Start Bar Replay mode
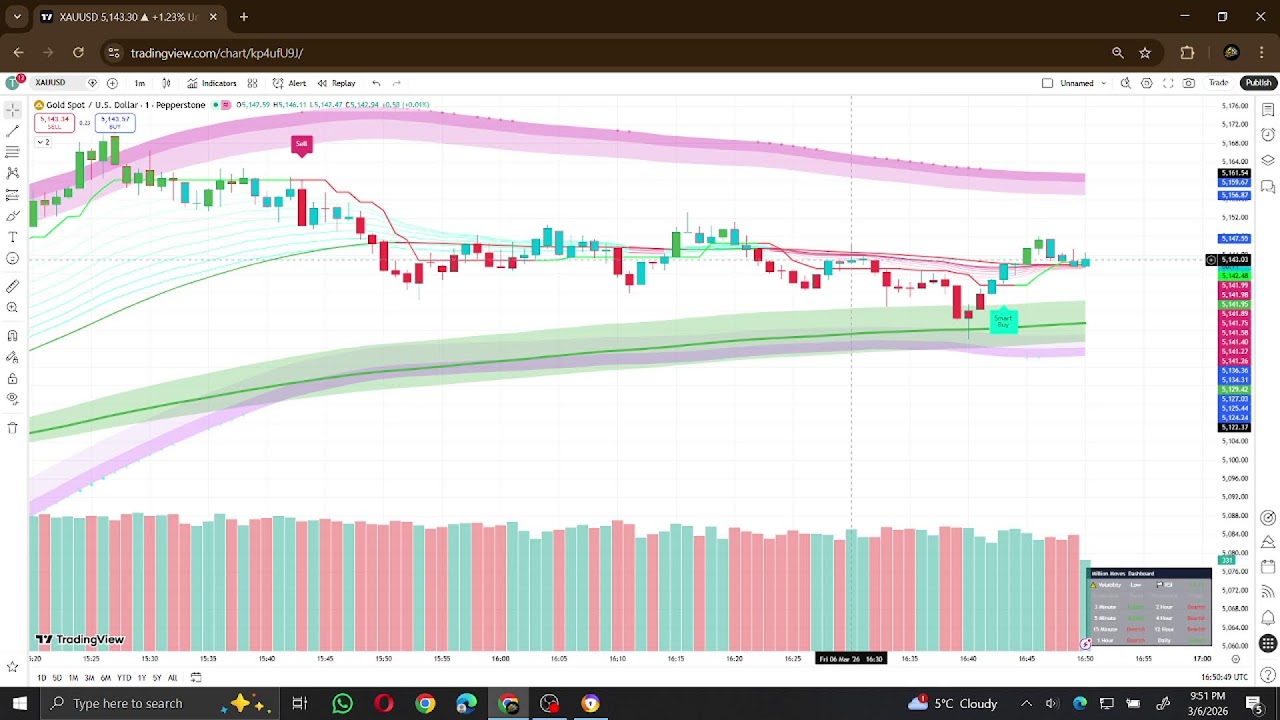Screen dimensions: 1280x720 click(x=336, y=83)
